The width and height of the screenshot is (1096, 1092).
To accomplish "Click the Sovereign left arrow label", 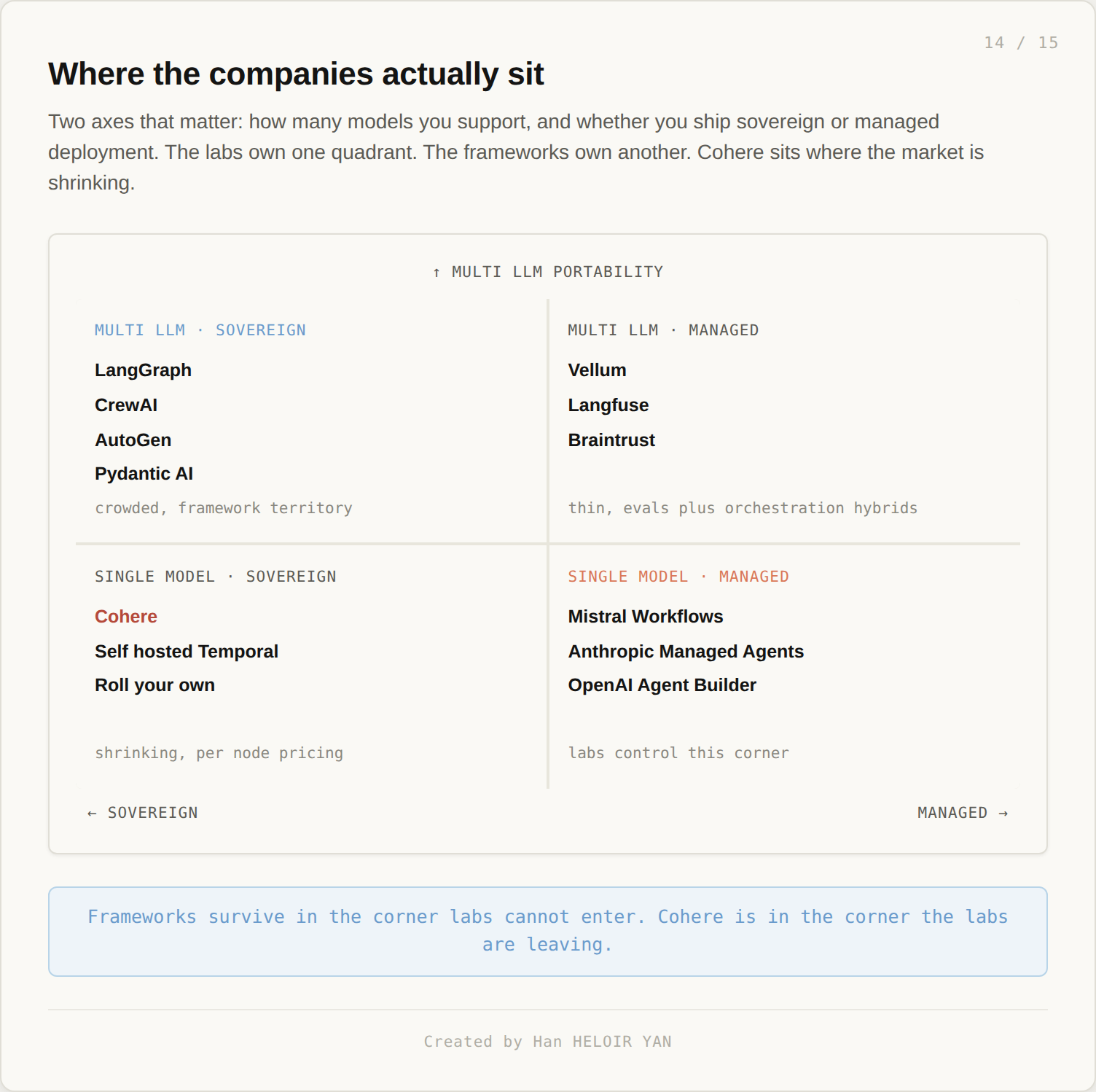I will [143, 813].
